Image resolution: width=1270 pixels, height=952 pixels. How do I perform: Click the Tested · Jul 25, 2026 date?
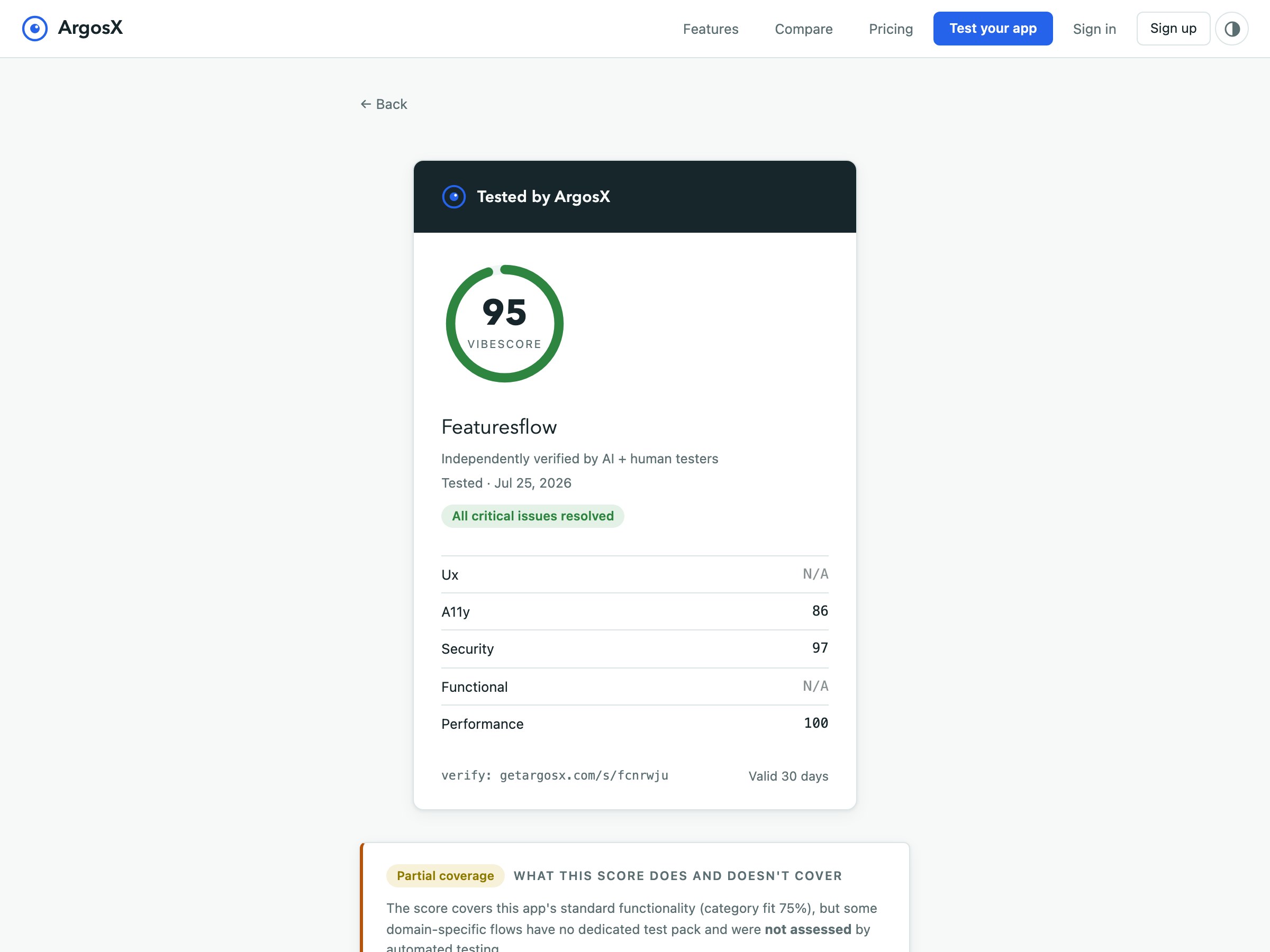[x=506, y=483]
